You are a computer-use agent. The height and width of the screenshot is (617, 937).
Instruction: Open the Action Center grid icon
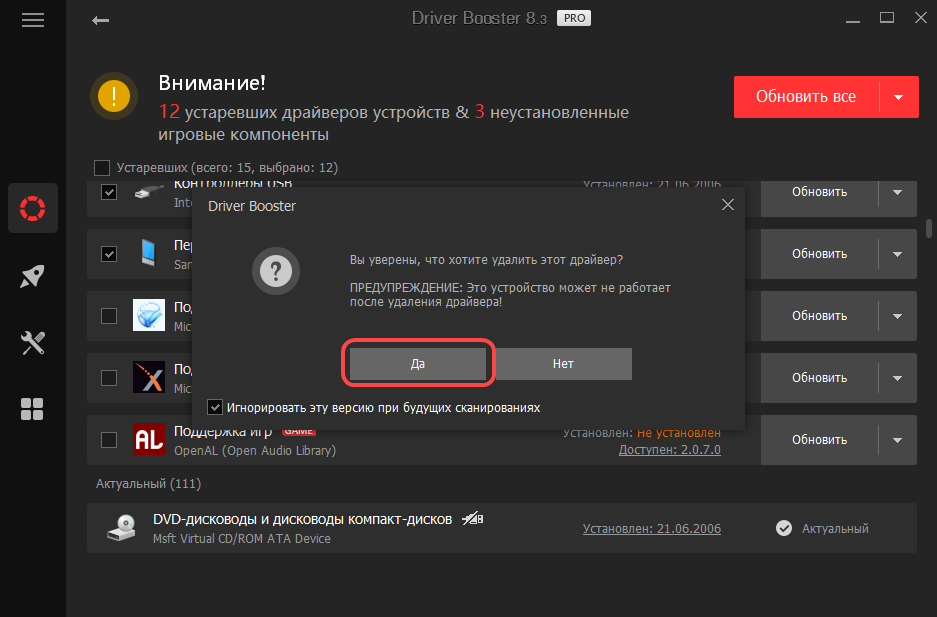click(33, 409)
